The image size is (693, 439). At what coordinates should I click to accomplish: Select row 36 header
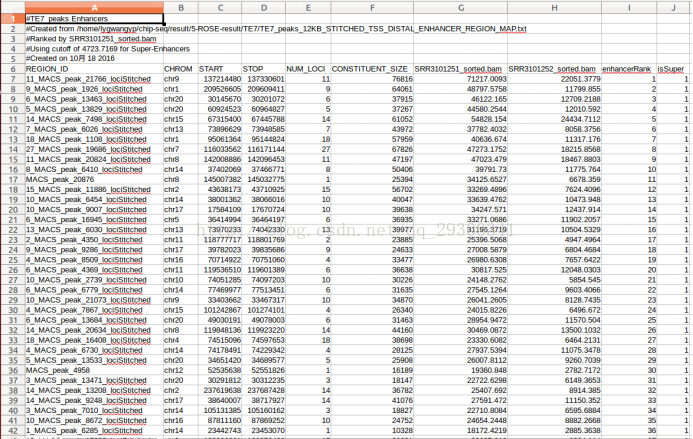(x=13, y=370)
